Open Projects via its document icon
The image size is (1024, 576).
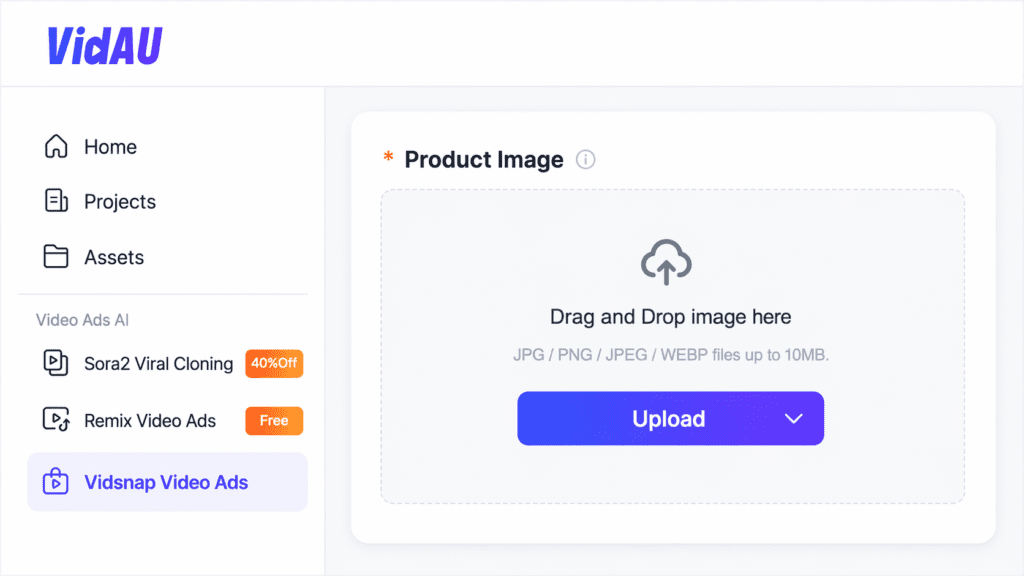tap(55, 201)
